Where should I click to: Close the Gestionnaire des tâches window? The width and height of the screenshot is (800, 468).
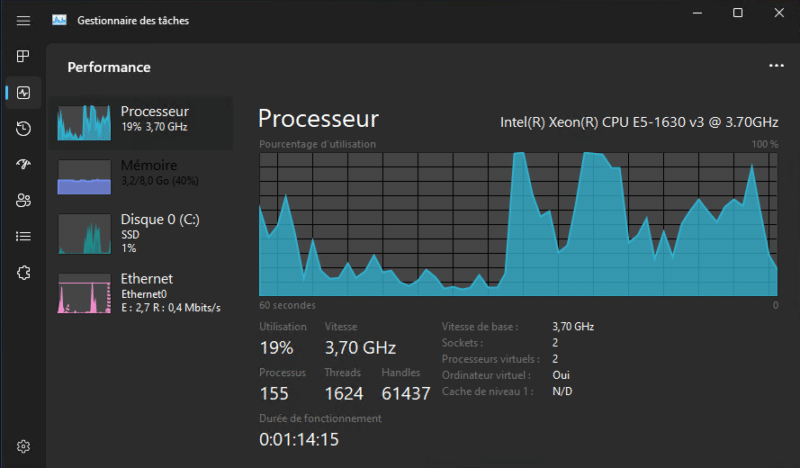[x=780, y=13]
